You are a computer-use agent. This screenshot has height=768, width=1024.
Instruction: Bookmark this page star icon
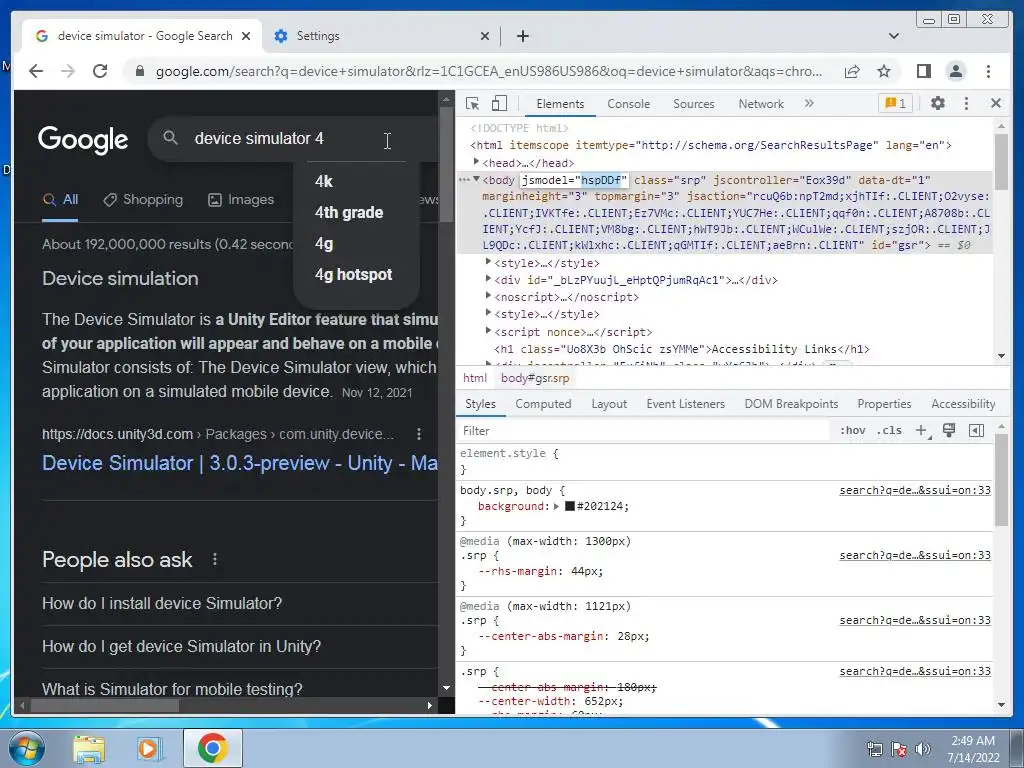click(x=884, y=71)
